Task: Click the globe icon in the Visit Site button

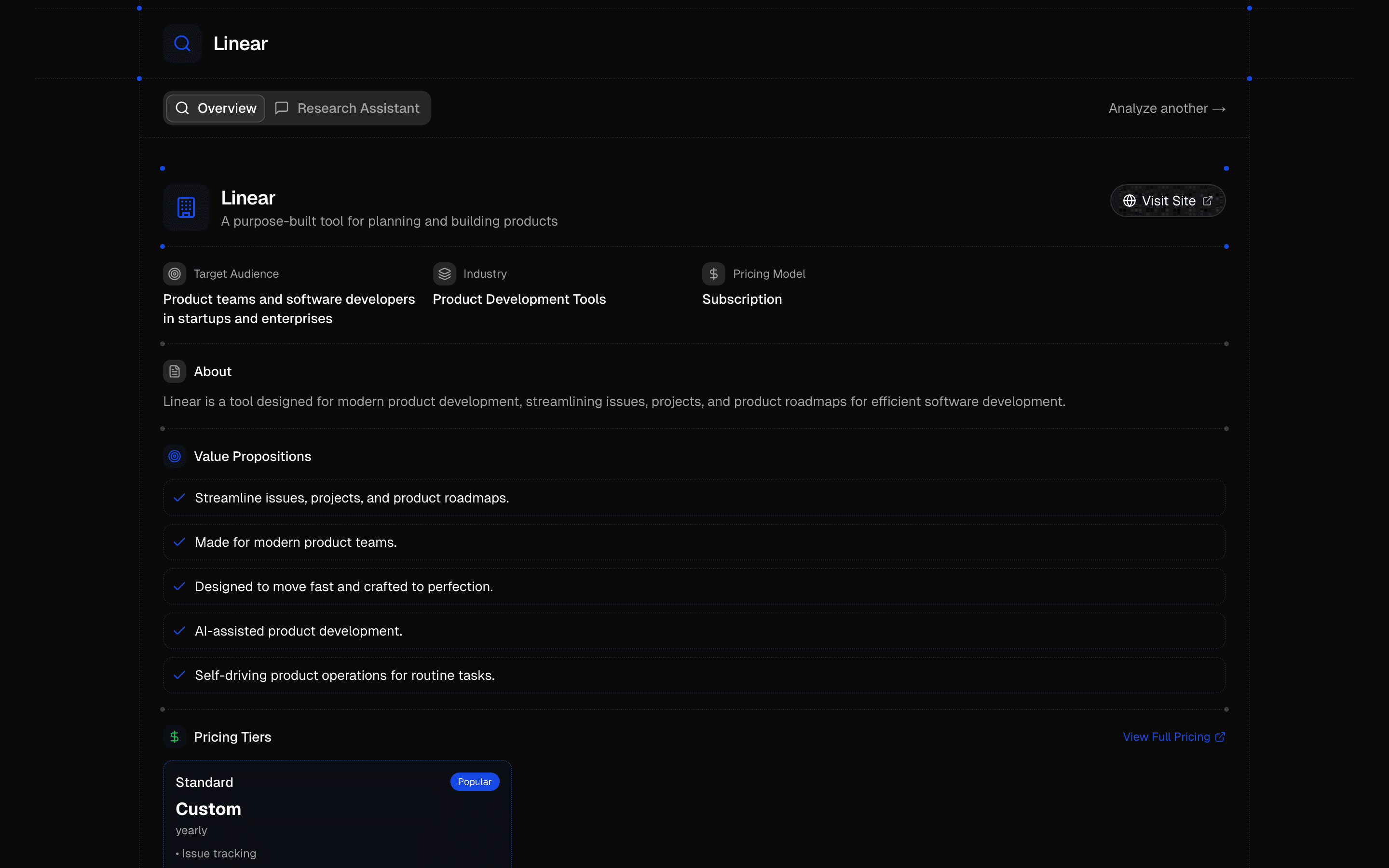Action: [1129, 200]
